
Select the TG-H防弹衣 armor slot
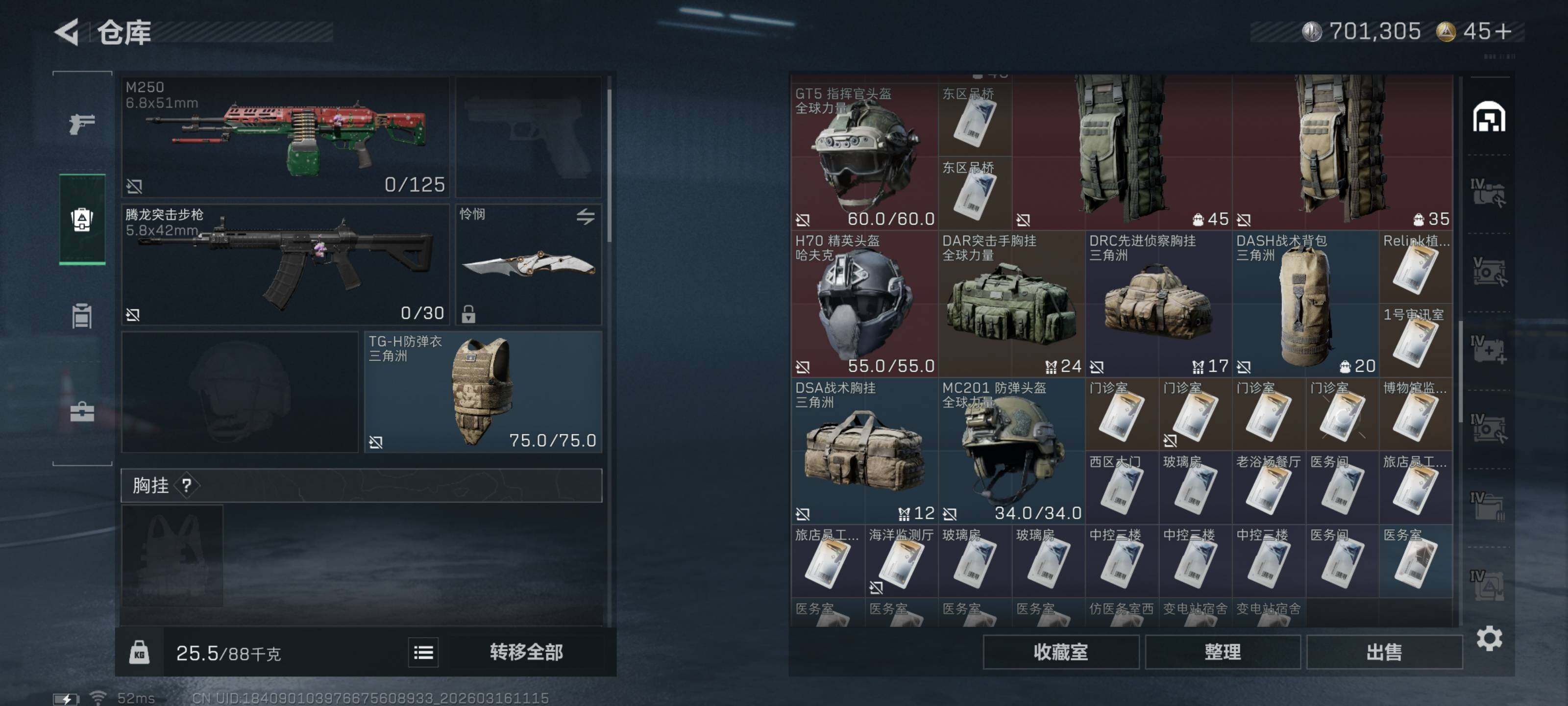483,392
